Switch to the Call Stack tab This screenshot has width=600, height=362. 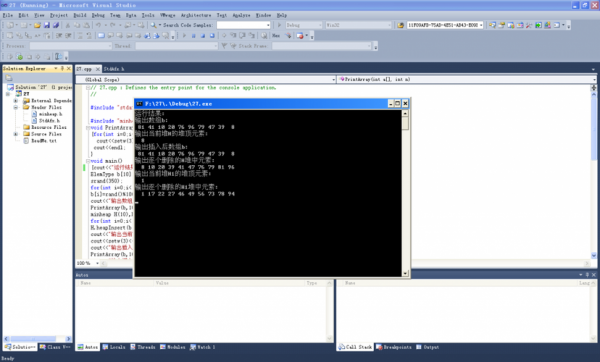click(x=355, y=347)
